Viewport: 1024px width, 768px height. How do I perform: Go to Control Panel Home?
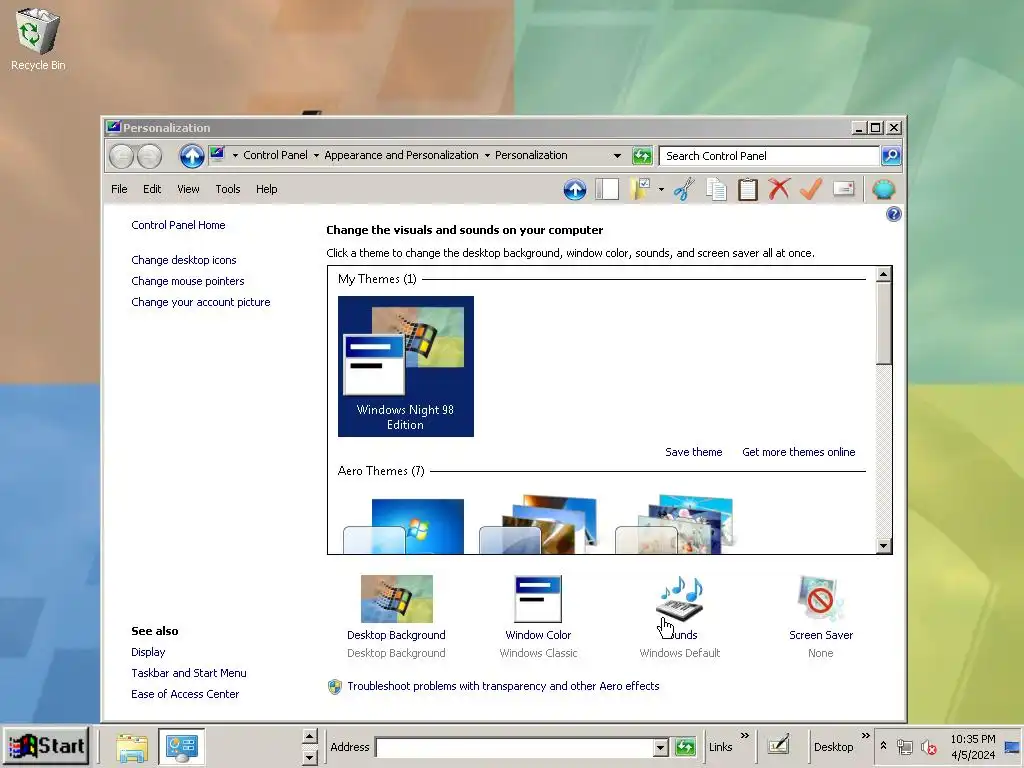[x=178, y=225]
